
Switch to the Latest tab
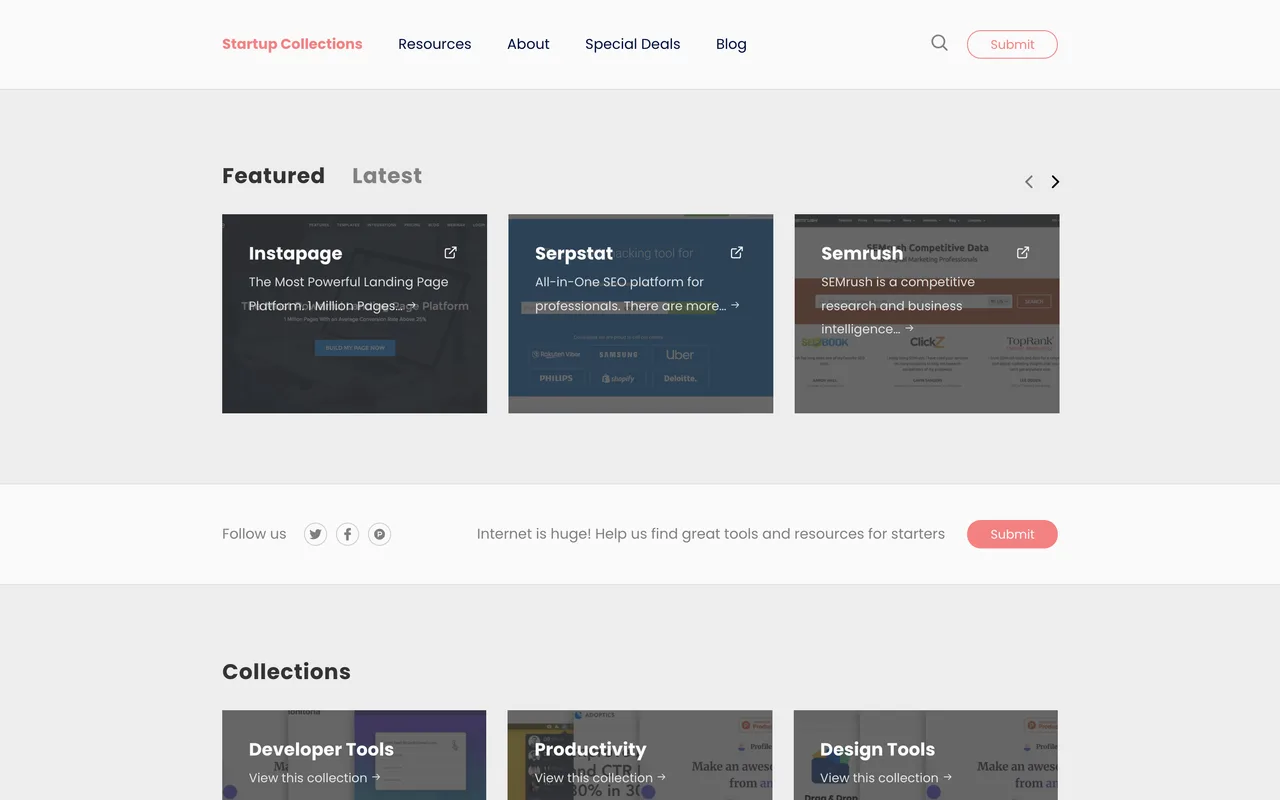point(387,176)
